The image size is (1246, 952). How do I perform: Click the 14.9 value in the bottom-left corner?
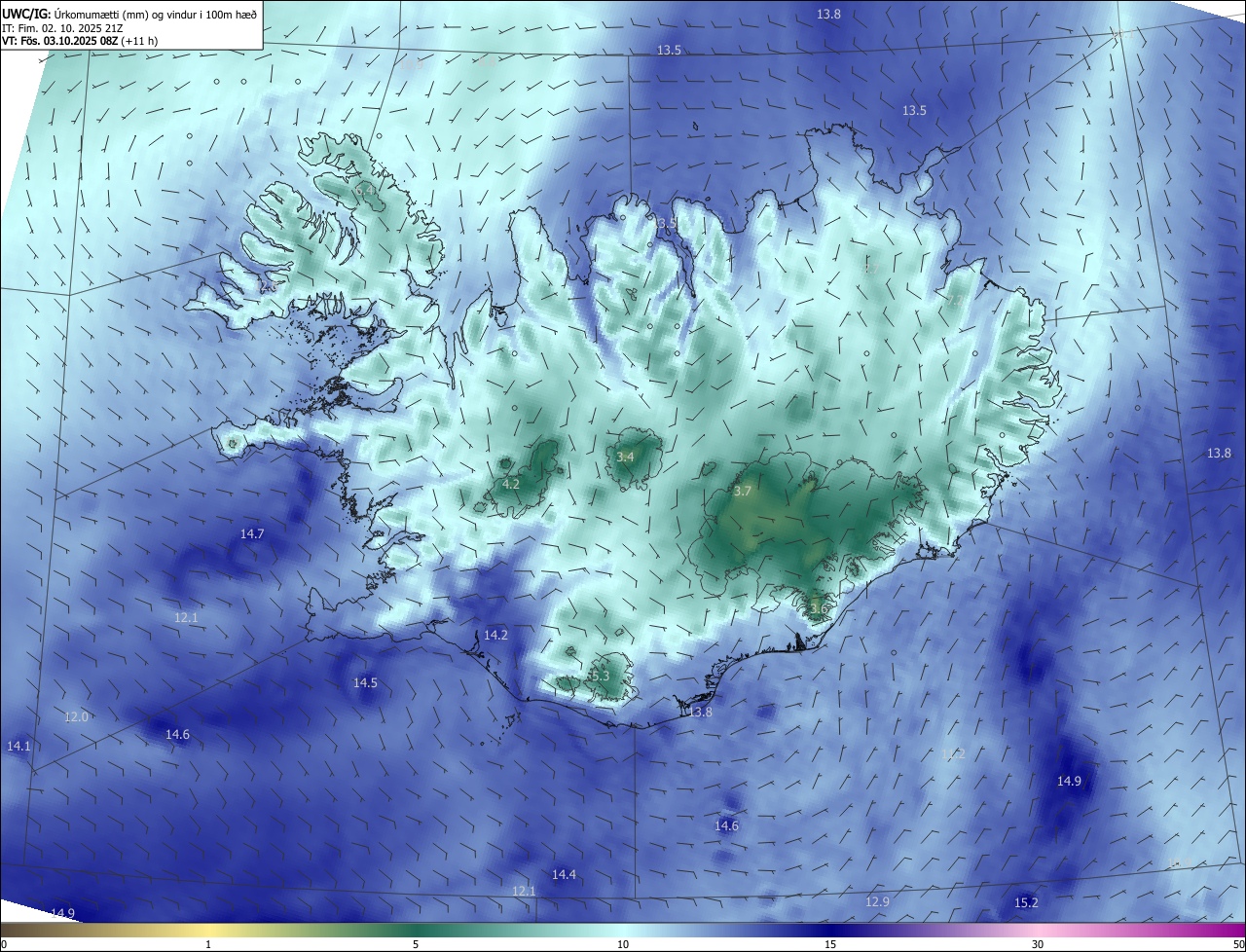coord(63,913)
